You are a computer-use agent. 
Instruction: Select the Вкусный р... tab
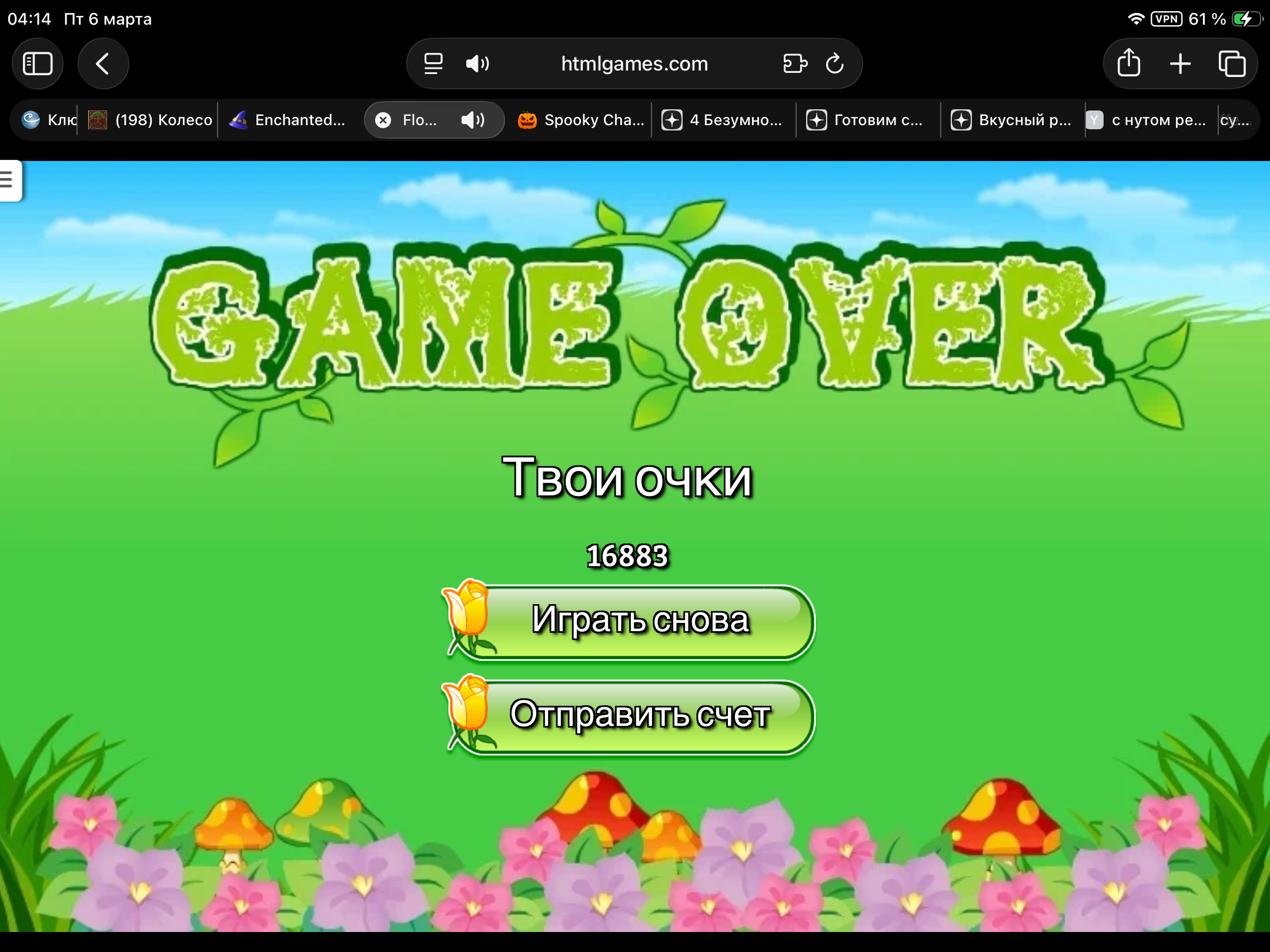(1012, 120)
